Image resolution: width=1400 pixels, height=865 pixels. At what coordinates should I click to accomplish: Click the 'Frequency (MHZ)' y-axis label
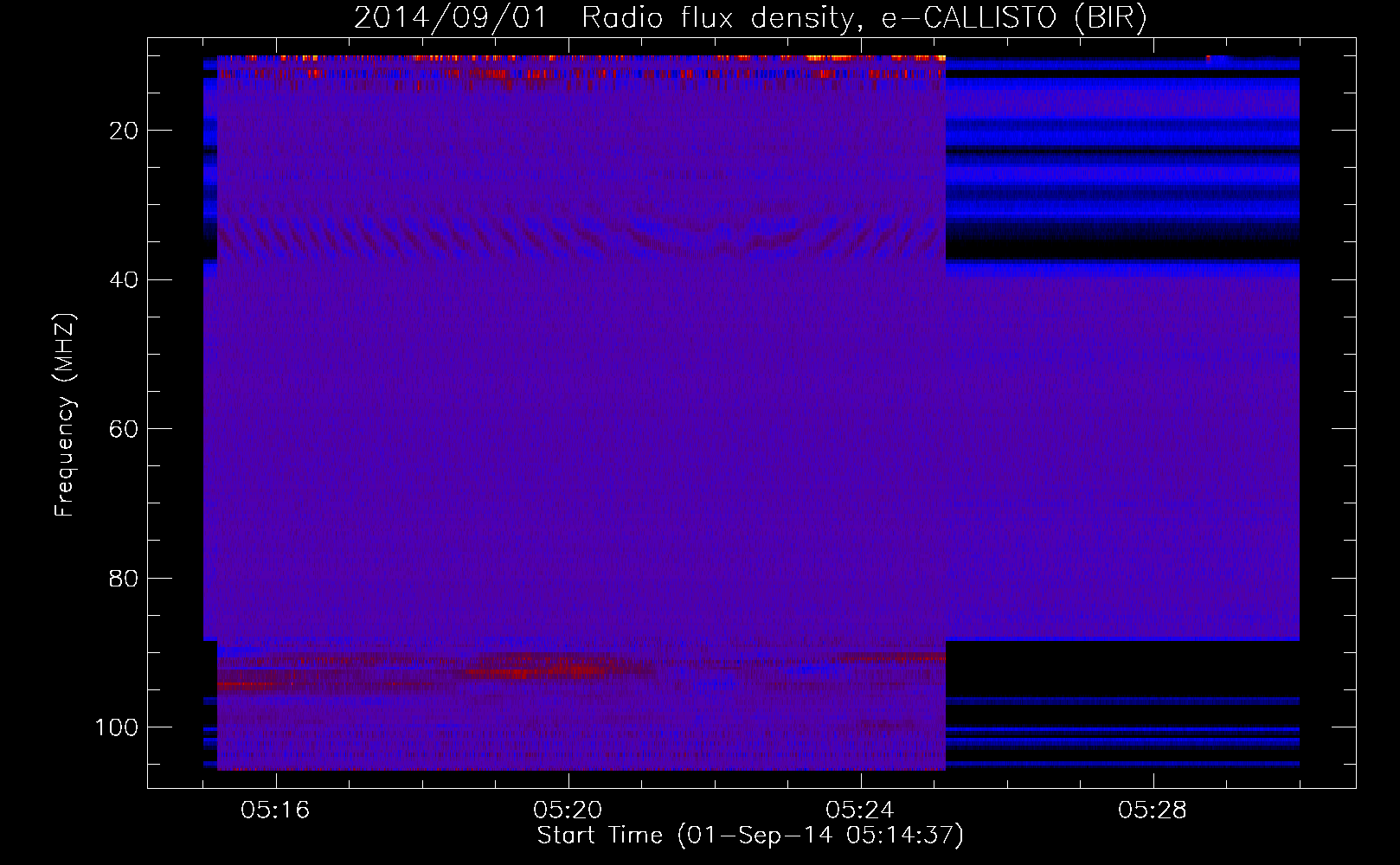click(65, 415)
